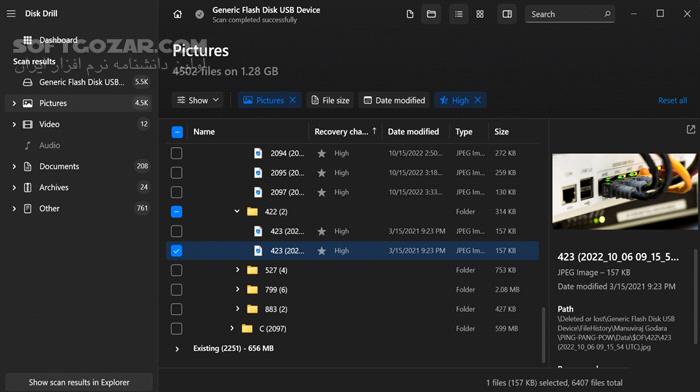Image resolution: width=700 pixels, height=392 pixels.
Task: Select Generic Flash Disk USB in sidebar
Action: 79,82
